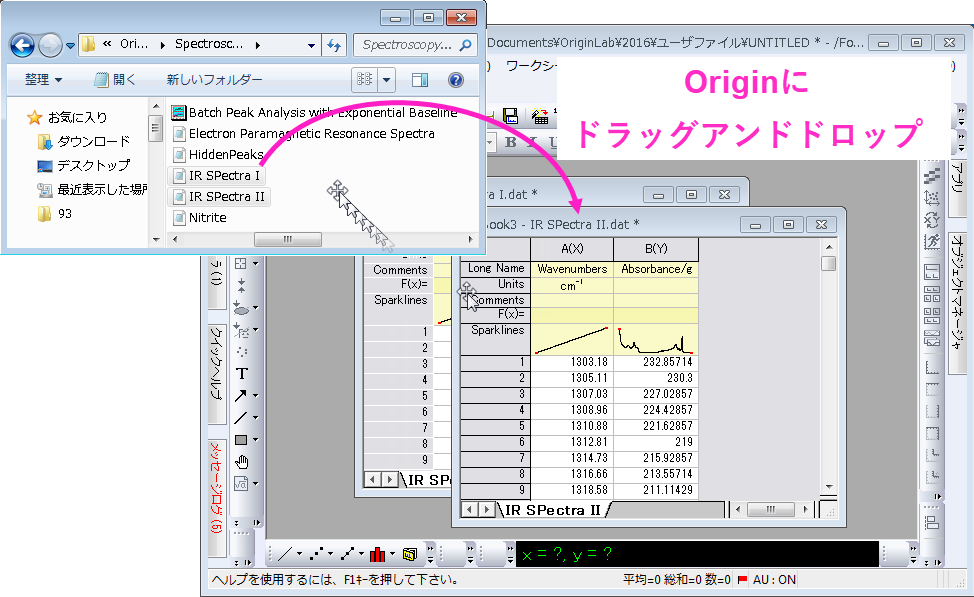The height and width of the screenshot is (597, 974).
Task: Select the IR SPectra I file
Action: pyautogui.click(x=217, y=176)
